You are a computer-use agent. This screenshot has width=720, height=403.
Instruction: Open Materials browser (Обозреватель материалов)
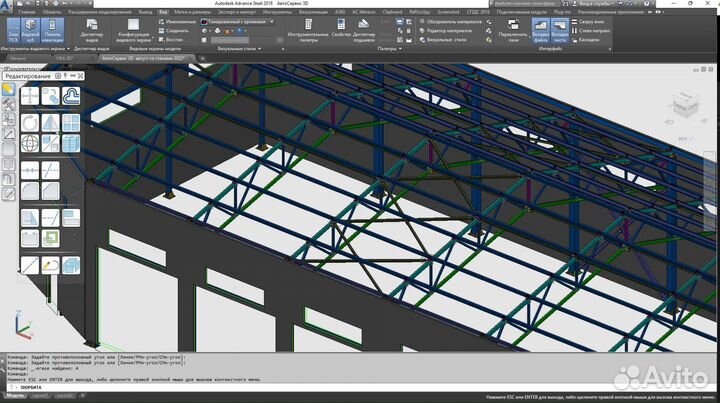pos(450,22)
